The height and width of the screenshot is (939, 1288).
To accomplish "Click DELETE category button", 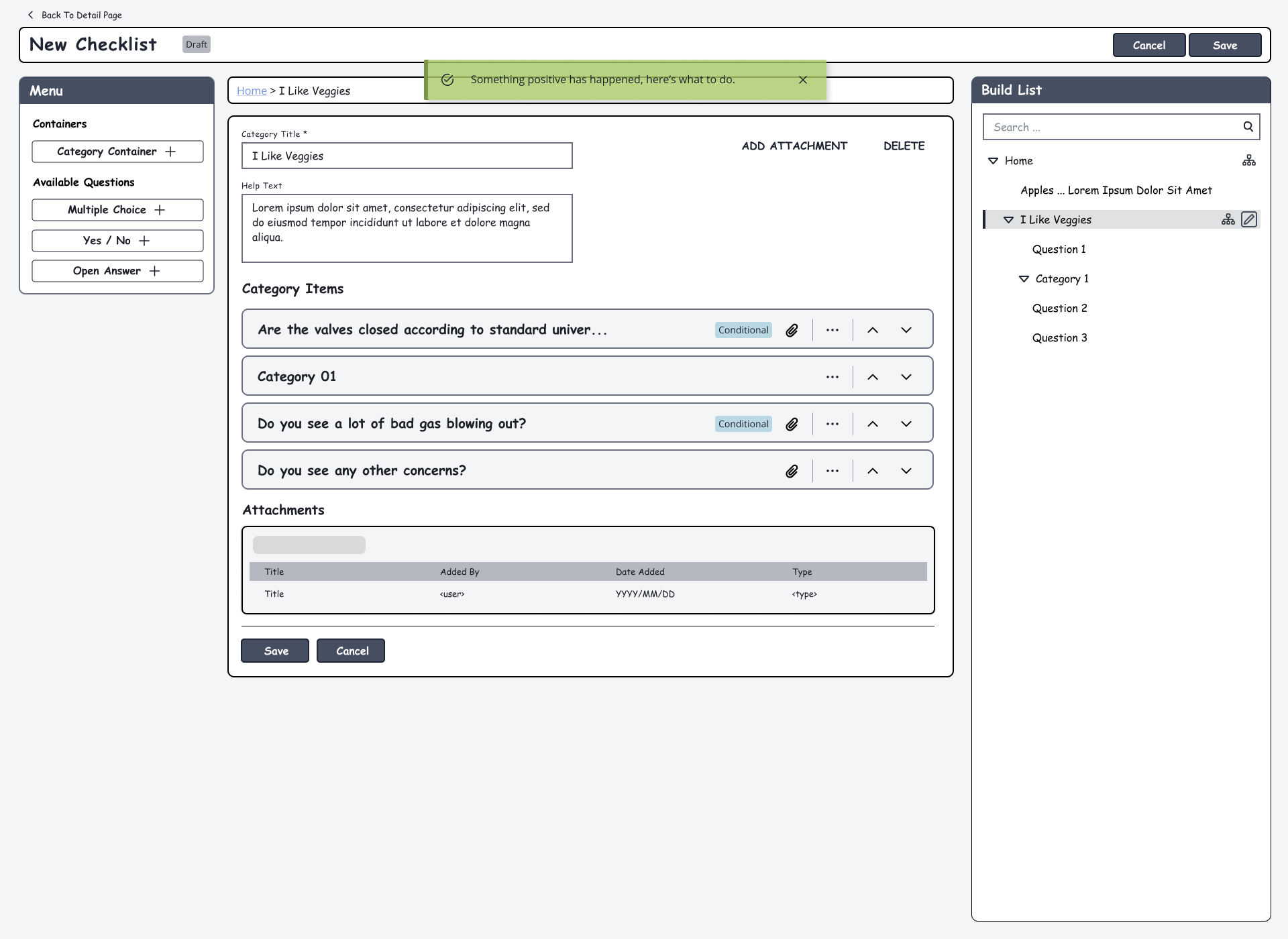I will coord(904,146).
